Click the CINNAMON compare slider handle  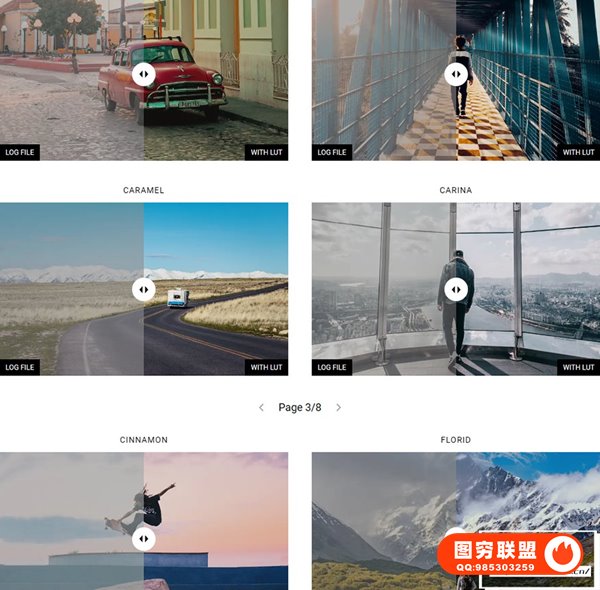[143, 539]
